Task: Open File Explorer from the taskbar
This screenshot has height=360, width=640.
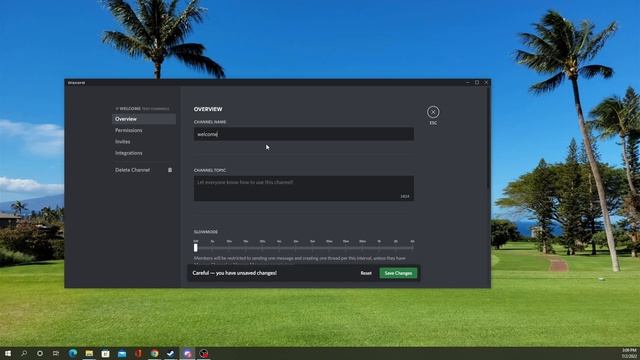Action: pyautogui.click(x=89, y=353)
